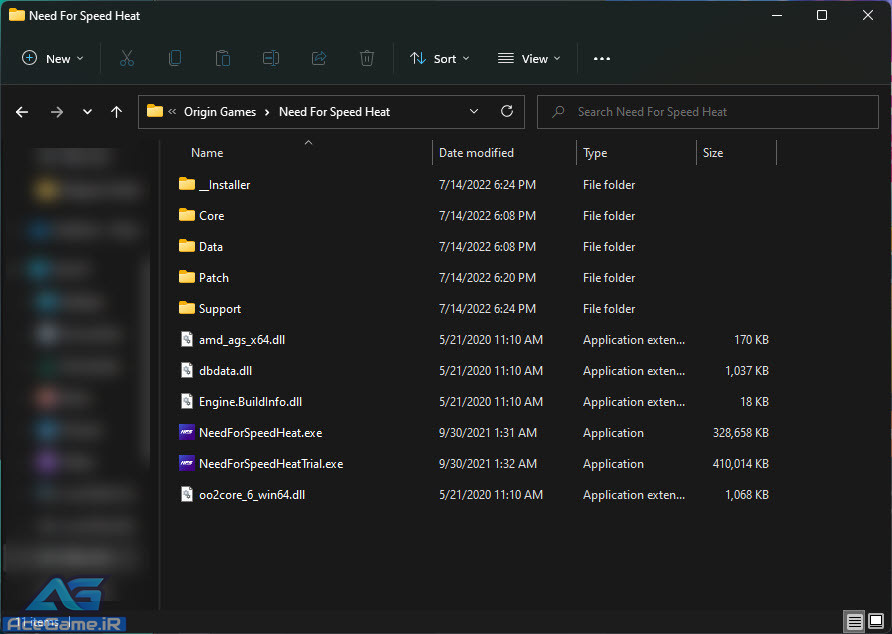Click the Paste clipboard icon
Screen dimensions: 892x634
[223, 59]
